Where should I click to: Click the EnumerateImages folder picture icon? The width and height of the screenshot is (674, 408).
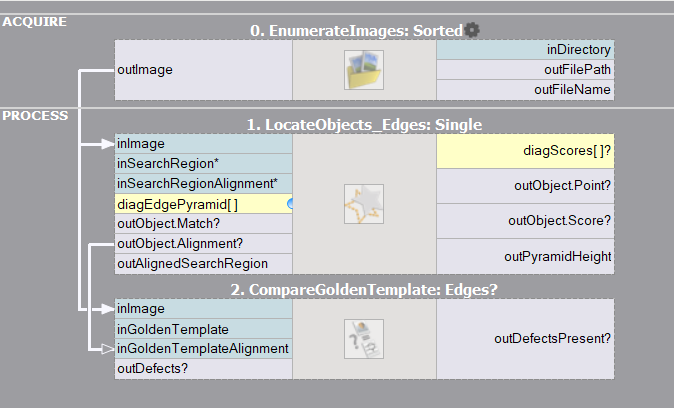point(363,70)
